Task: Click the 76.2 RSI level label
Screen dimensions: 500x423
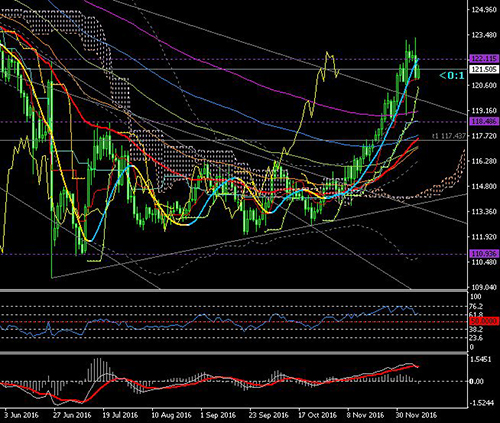Action: point(476,306)
